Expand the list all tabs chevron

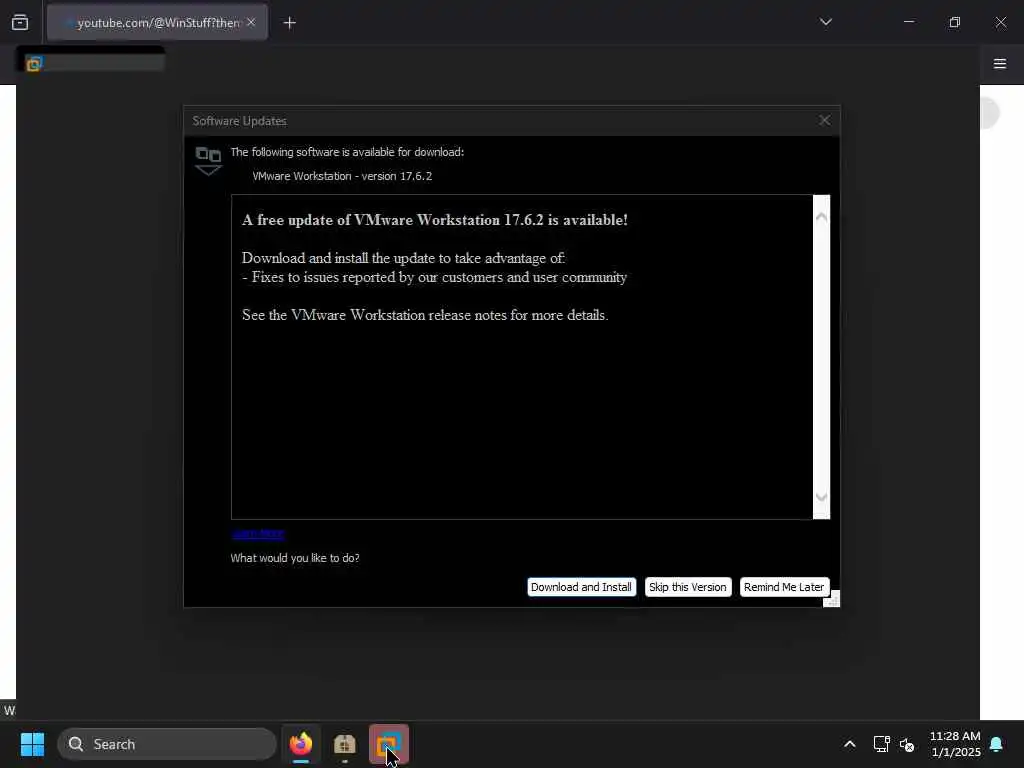825,22
